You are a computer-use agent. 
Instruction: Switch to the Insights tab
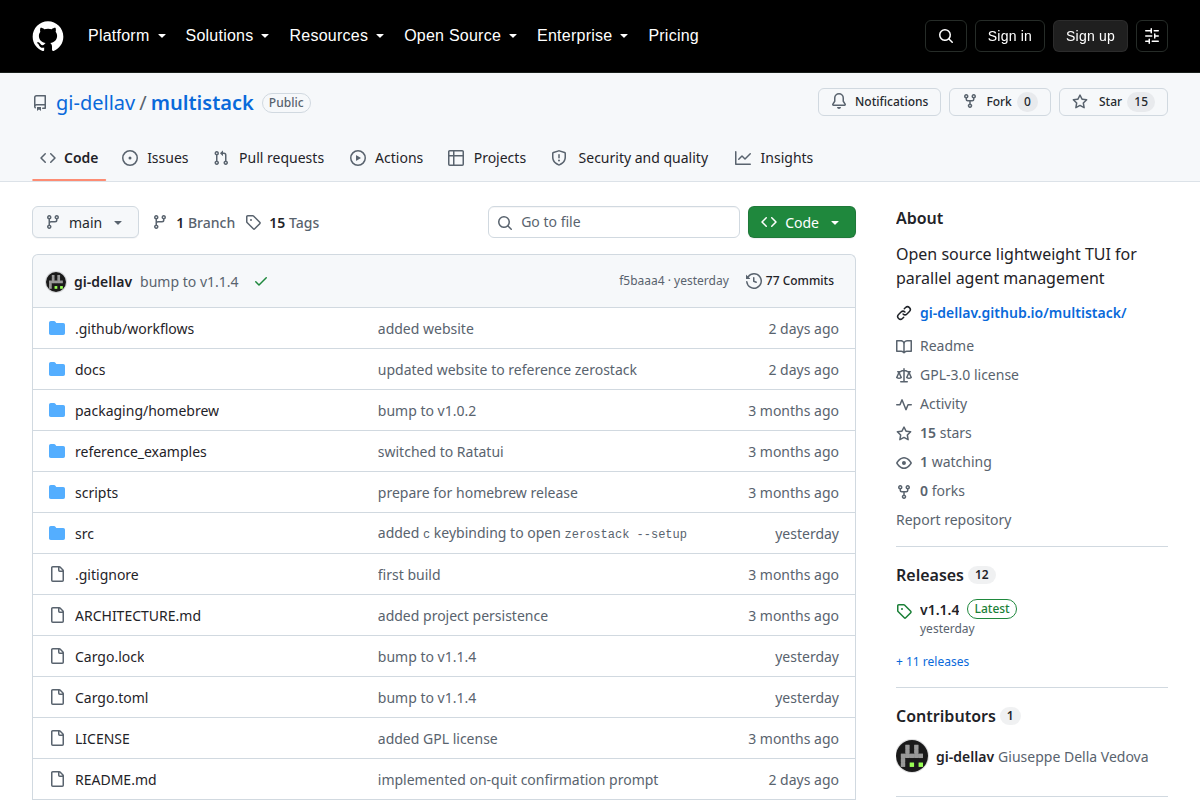coord(774,158)
